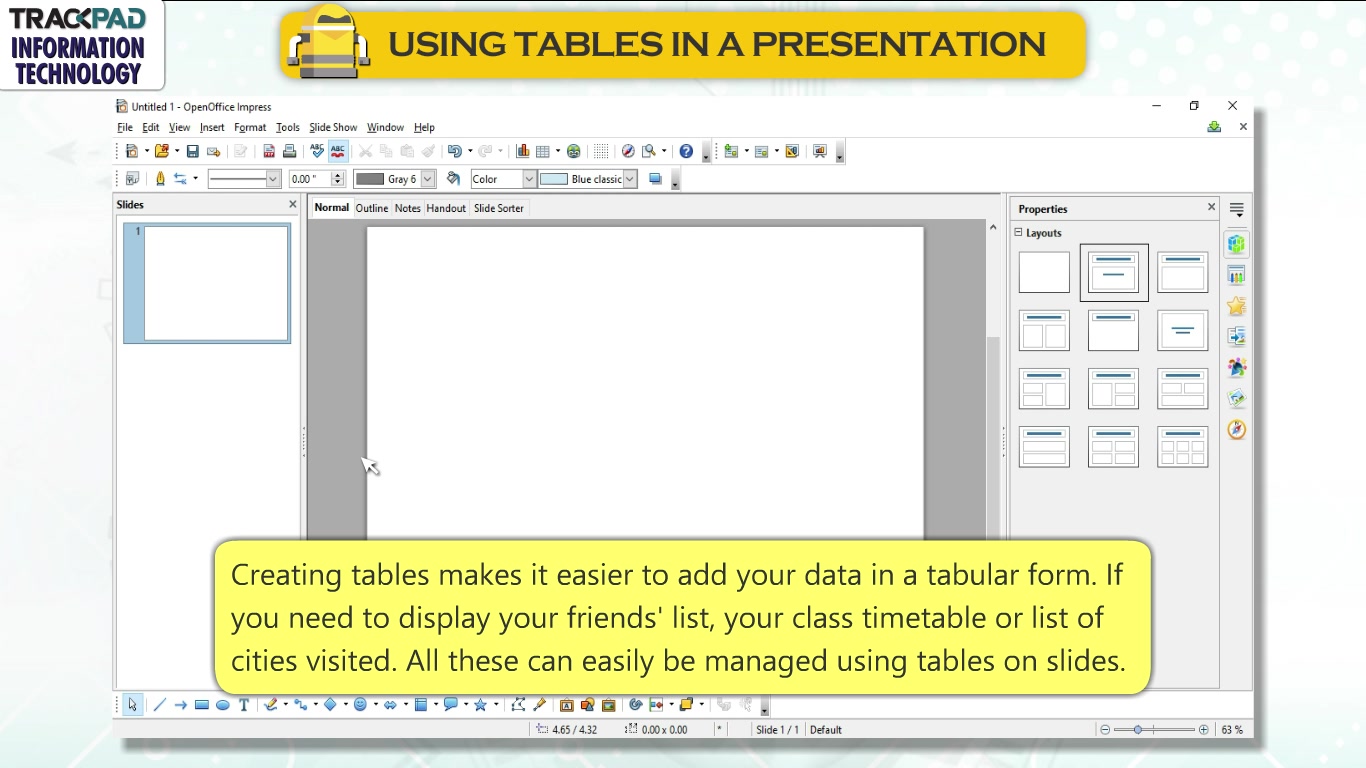Select the arrow Select tool
Screen dimensions: 1366x768
point(133,705)
